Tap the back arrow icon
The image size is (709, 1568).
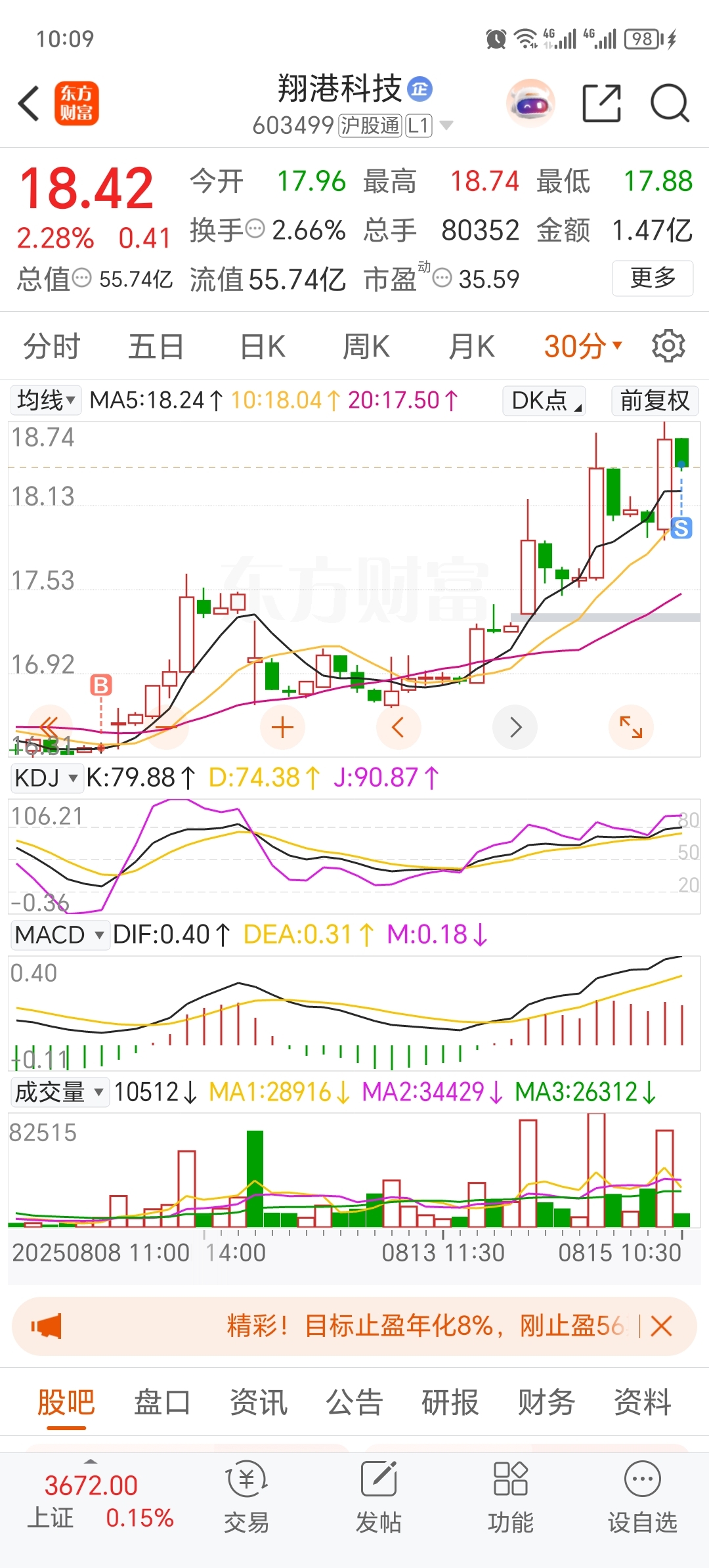29,103
